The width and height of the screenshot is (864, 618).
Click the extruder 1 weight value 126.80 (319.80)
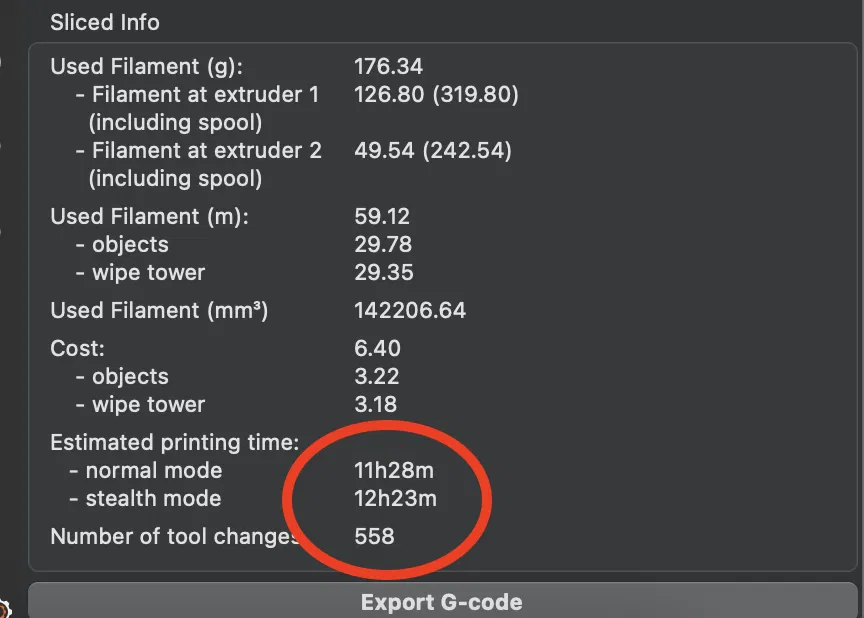click(x=436, y=95)
